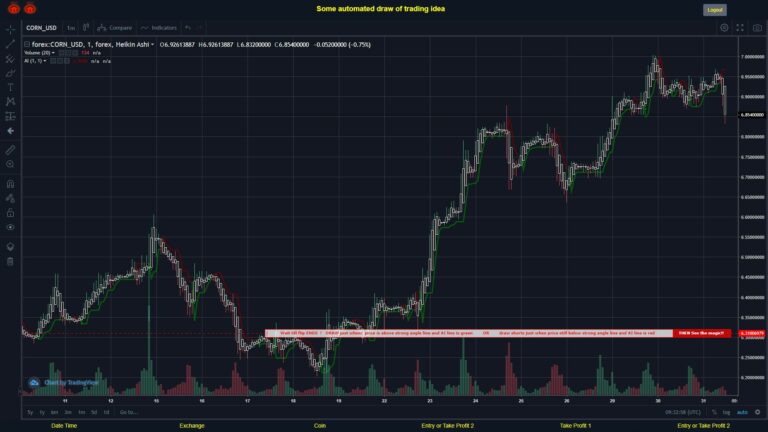Image resolution: width=768 pixels, height=432 pixels.
Task: Select the XABCD pattern tool
Action: click(10, 102)
